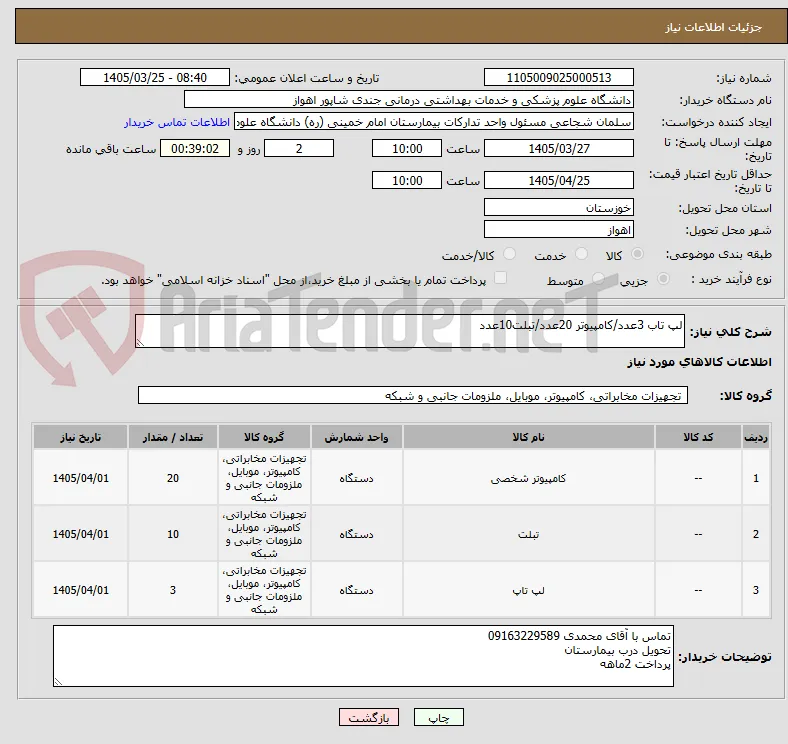Click the کامپیوتر شخصی item name cell
Screen dimensions: 788x744
529,478
